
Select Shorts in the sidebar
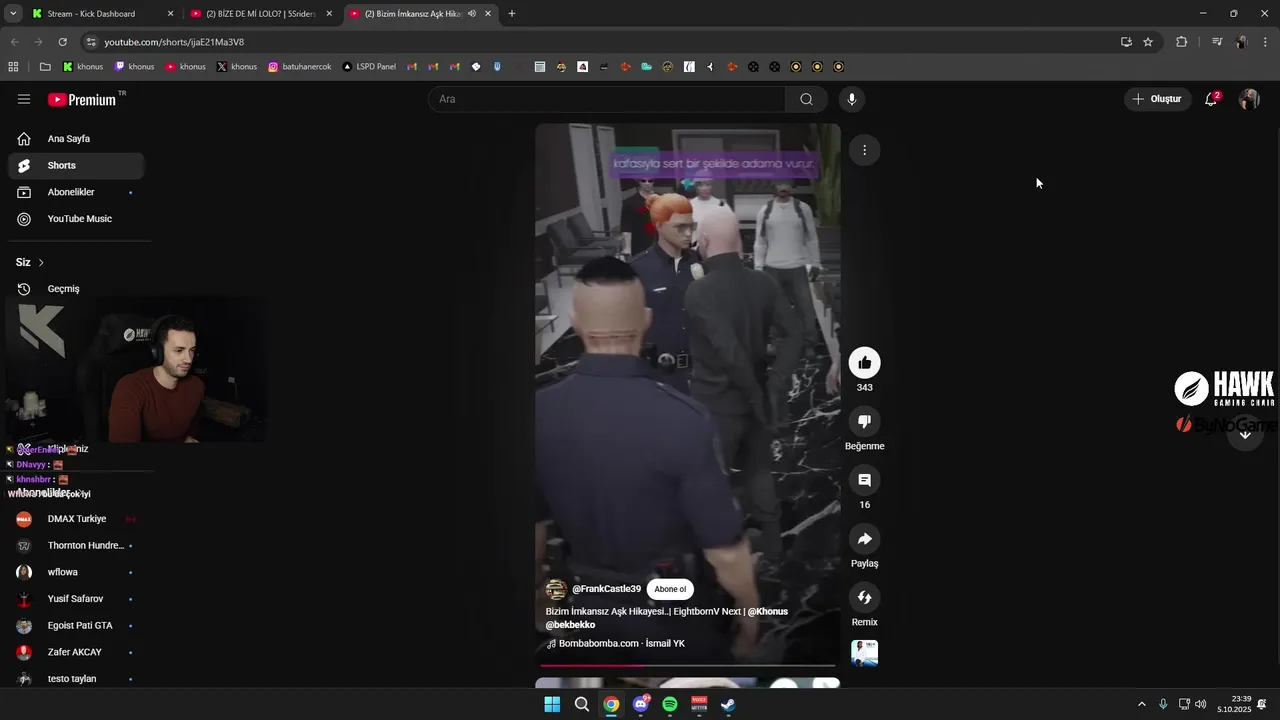(x=76, y=165)
